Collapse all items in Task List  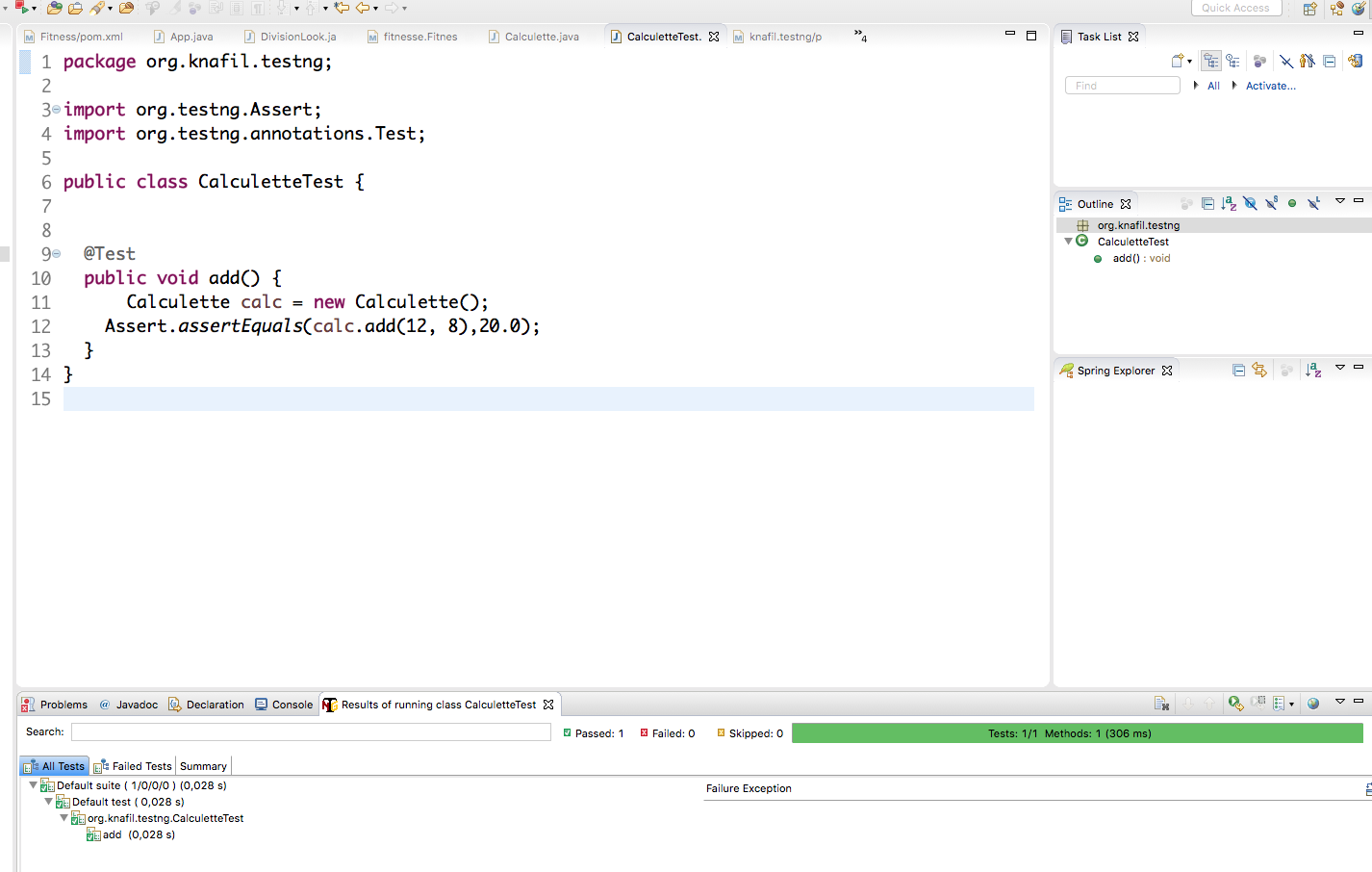tap(1329, 61)
